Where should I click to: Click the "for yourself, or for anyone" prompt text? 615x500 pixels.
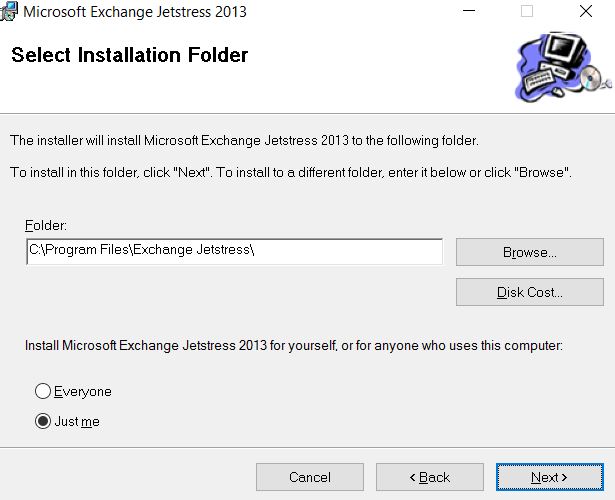pos(294,346)
